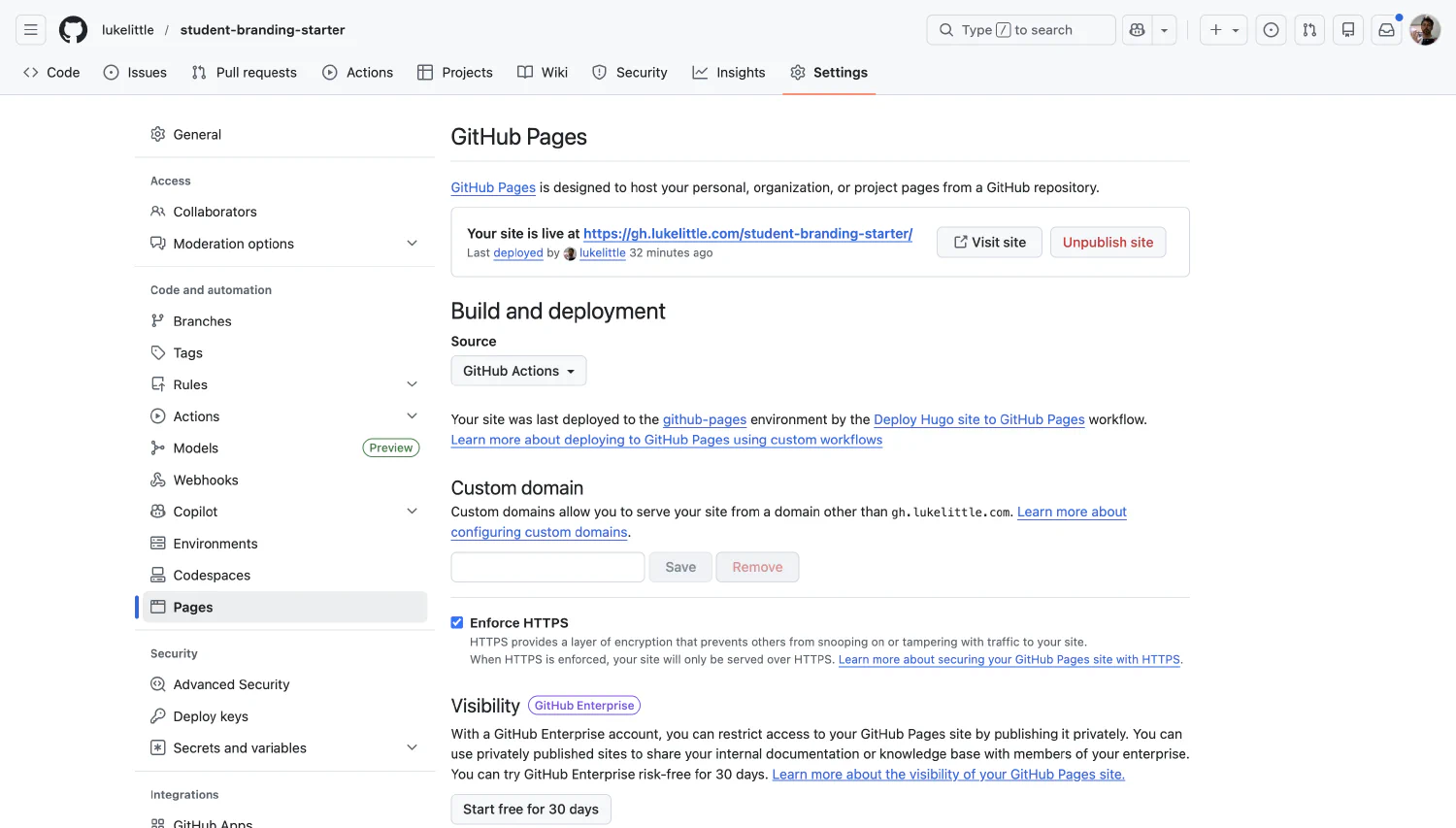Open Deploy keys in sidebar

(x=285, y=716)
